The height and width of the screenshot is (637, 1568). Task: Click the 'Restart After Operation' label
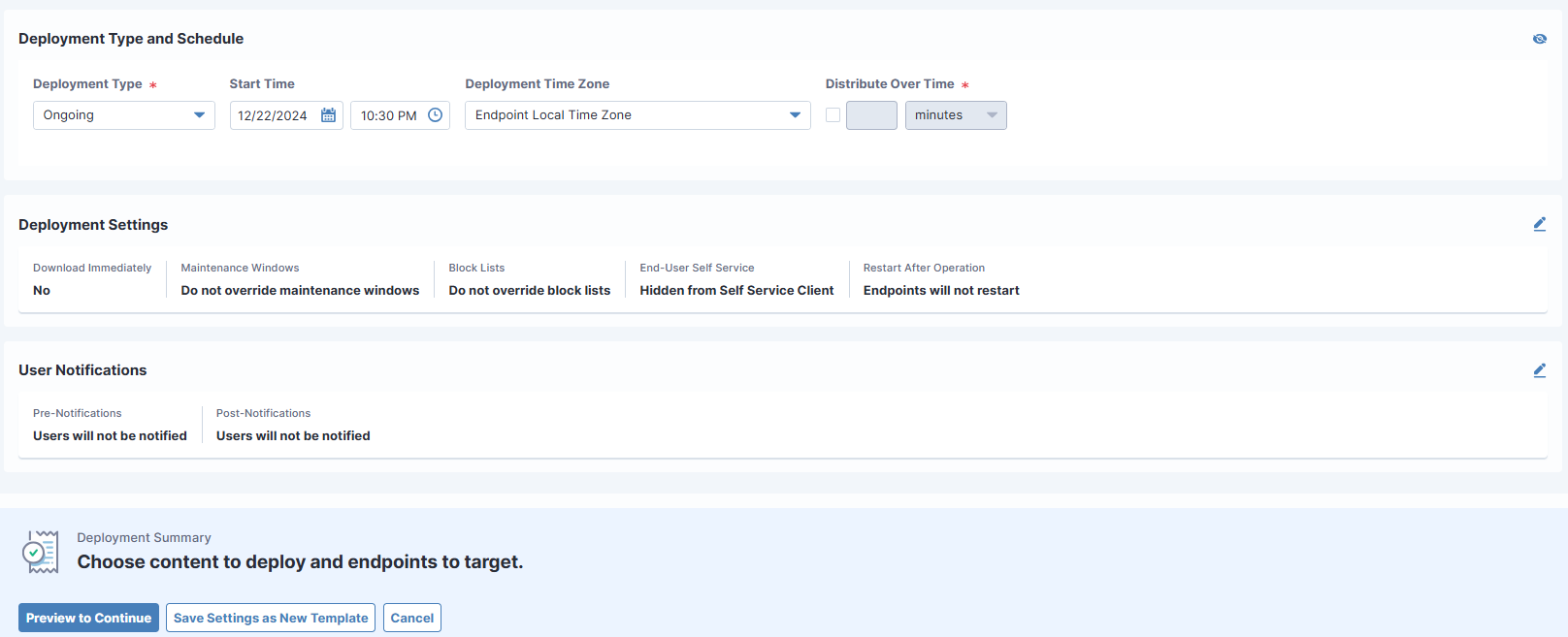[924, 268]
